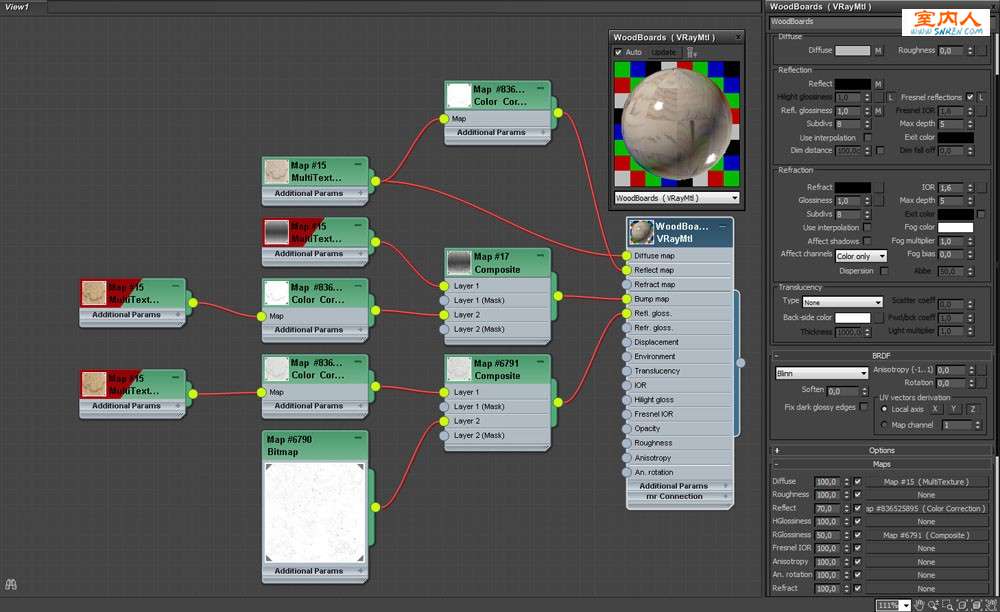
Task: Select the Map channel radio button
Action: 884,425
